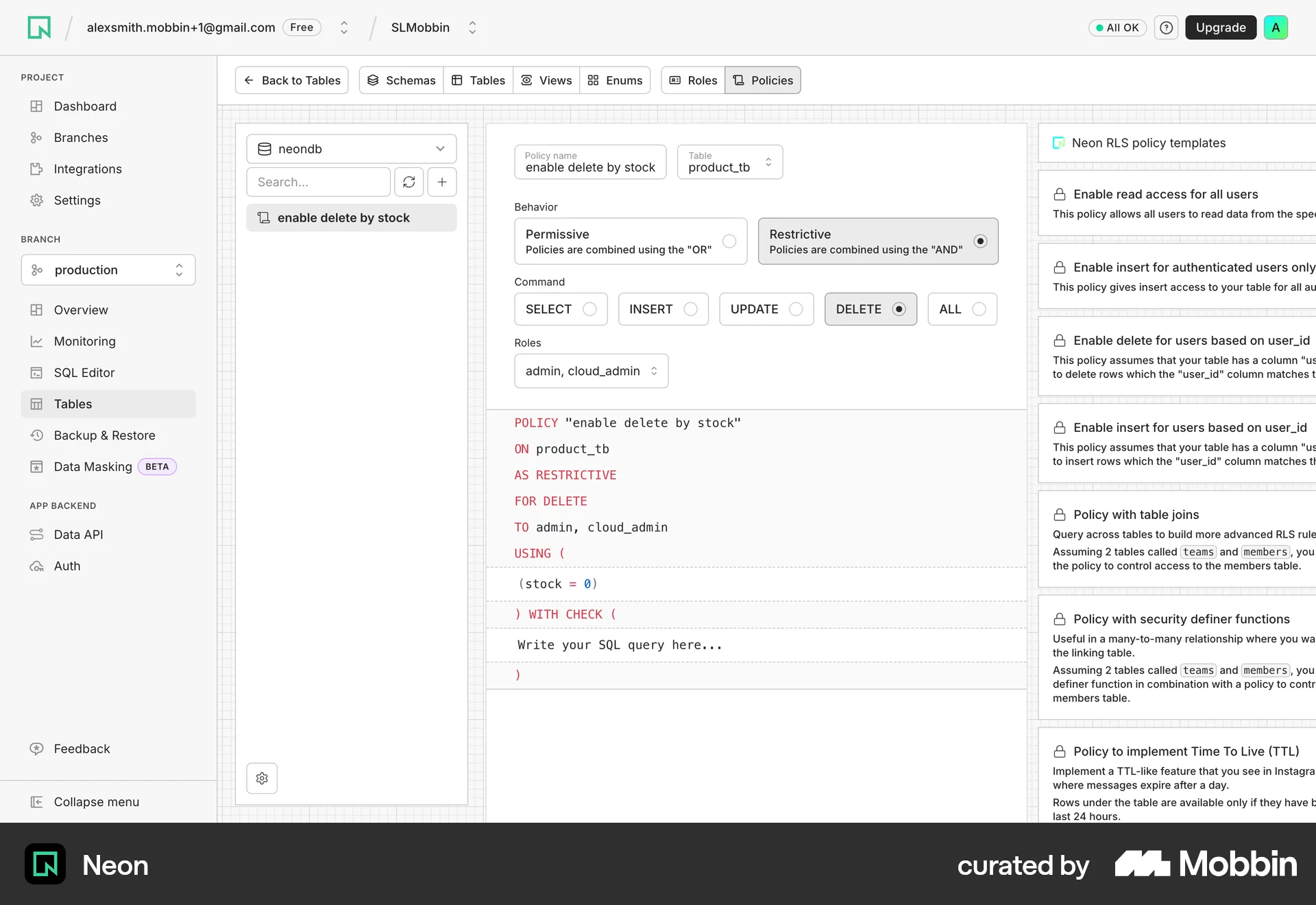Switch to the Schemas tab
The width and height of the screenshot is (1316, 905).
402,80
